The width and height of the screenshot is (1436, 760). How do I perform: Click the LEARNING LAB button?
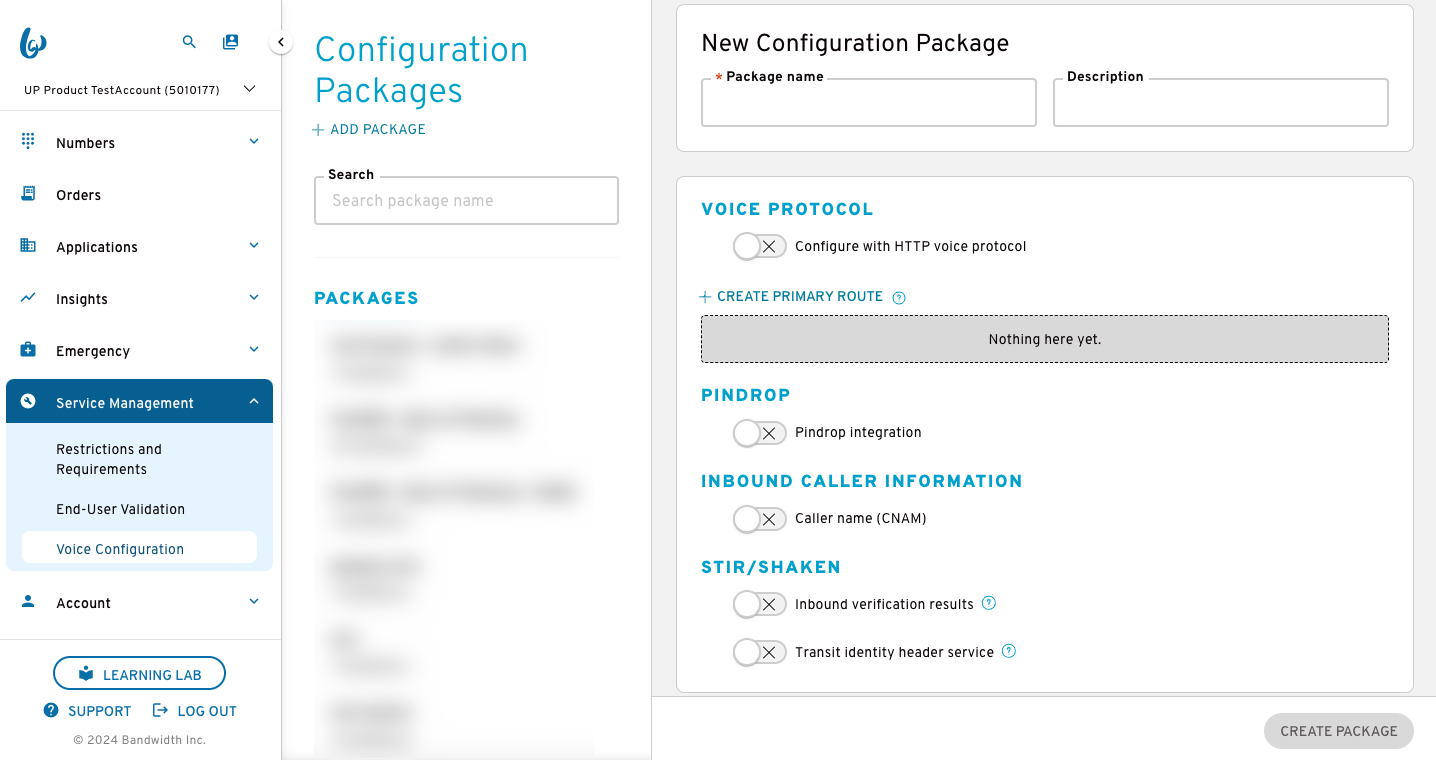coord(139,674)
